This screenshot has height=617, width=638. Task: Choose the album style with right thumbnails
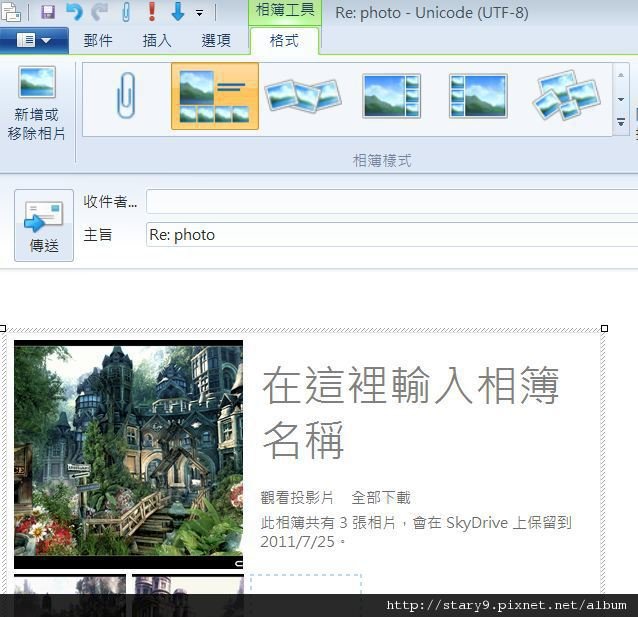[x=391, y=96]
